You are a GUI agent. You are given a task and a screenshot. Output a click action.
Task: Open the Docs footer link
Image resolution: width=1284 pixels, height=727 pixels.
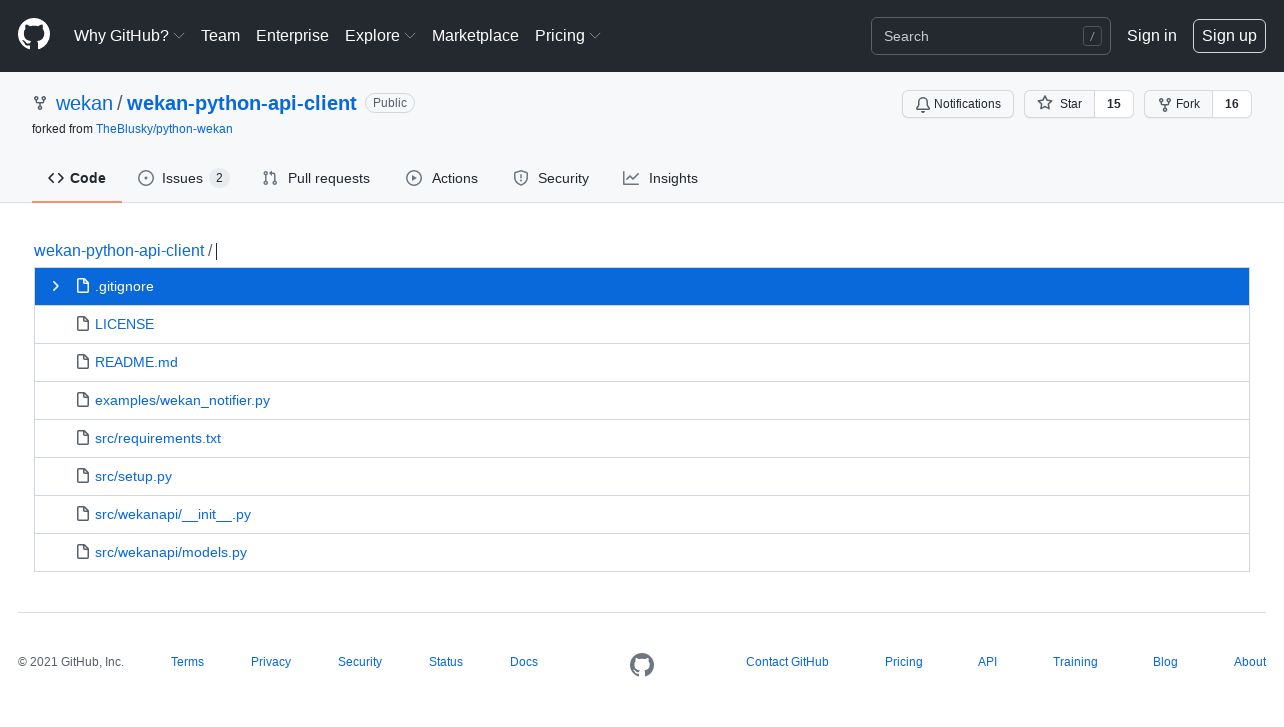click(x=524, y=662)
